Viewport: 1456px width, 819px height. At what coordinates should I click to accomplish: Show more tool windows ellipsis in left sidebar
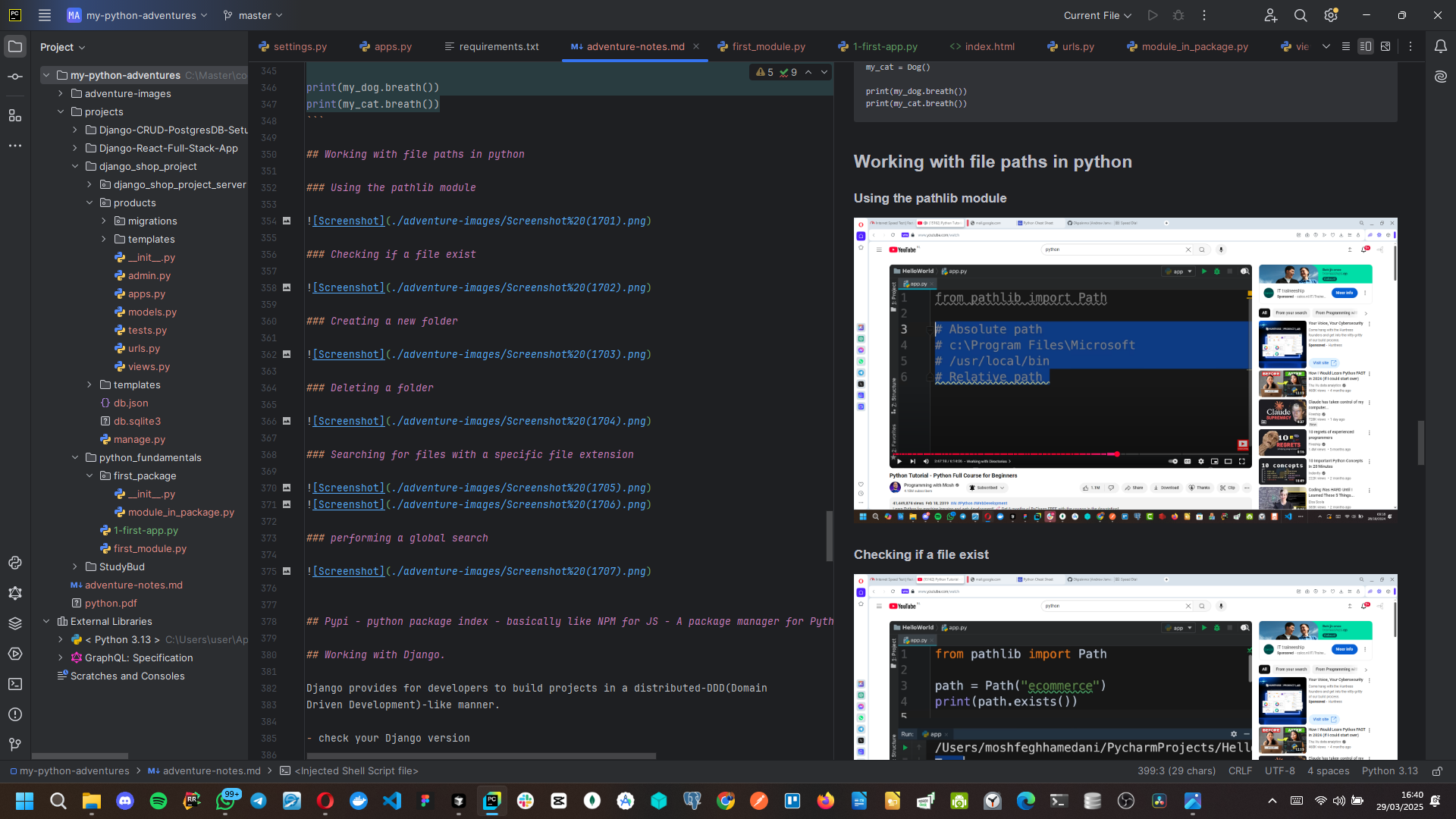click(x=15, y=146)
